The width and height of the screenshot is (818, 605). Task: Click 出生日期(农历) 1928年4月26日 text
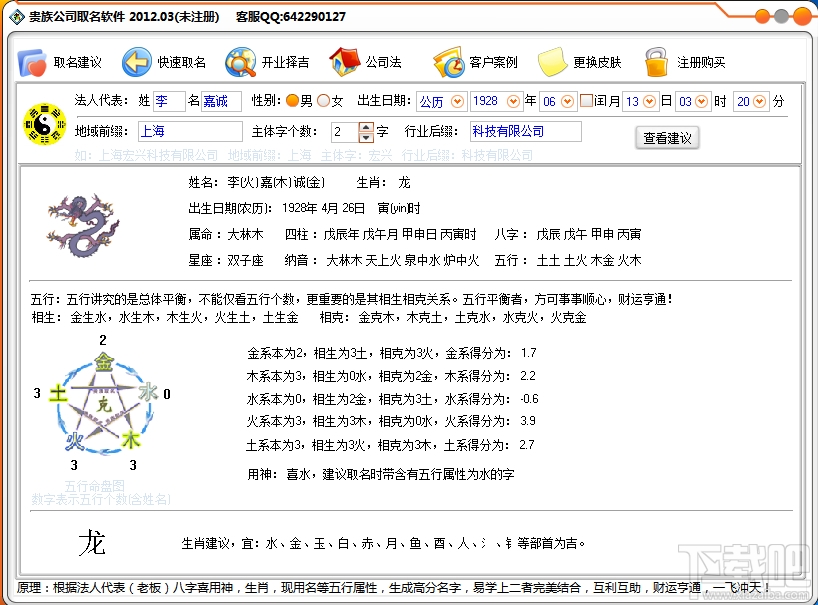(276, 209)
